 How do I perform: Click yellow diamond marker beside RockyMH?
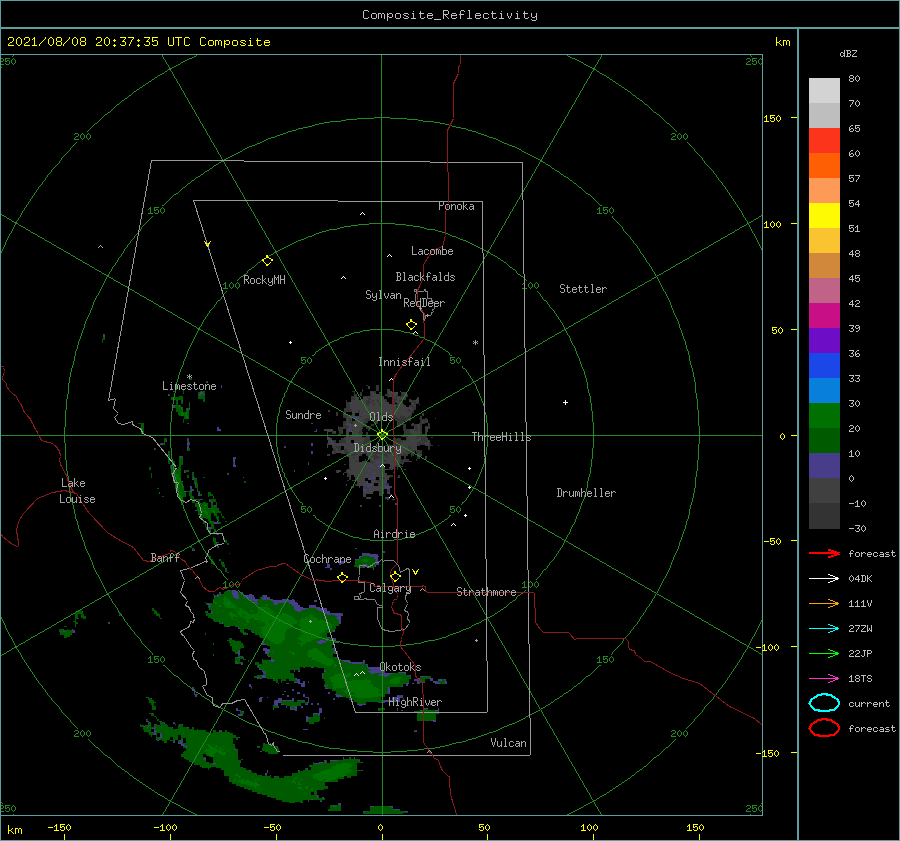pyautogui.click(x=267, y=261)
